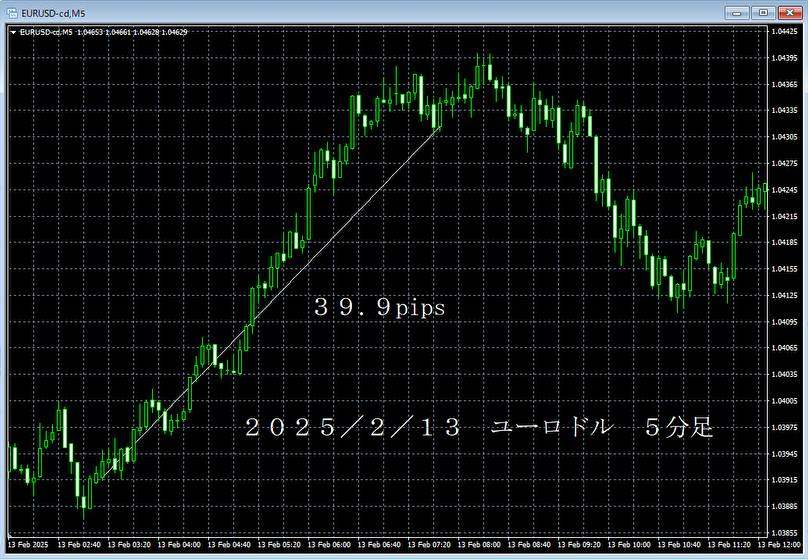Close the EURUSD-cd,M5 chart window

(789, 11)
